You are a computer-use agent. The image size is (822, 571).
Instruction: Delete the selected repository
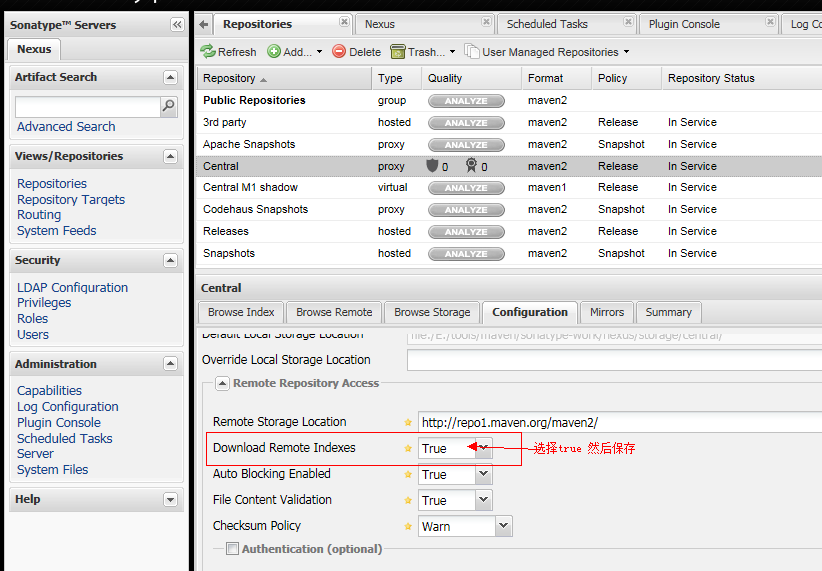tap(356, 52)
